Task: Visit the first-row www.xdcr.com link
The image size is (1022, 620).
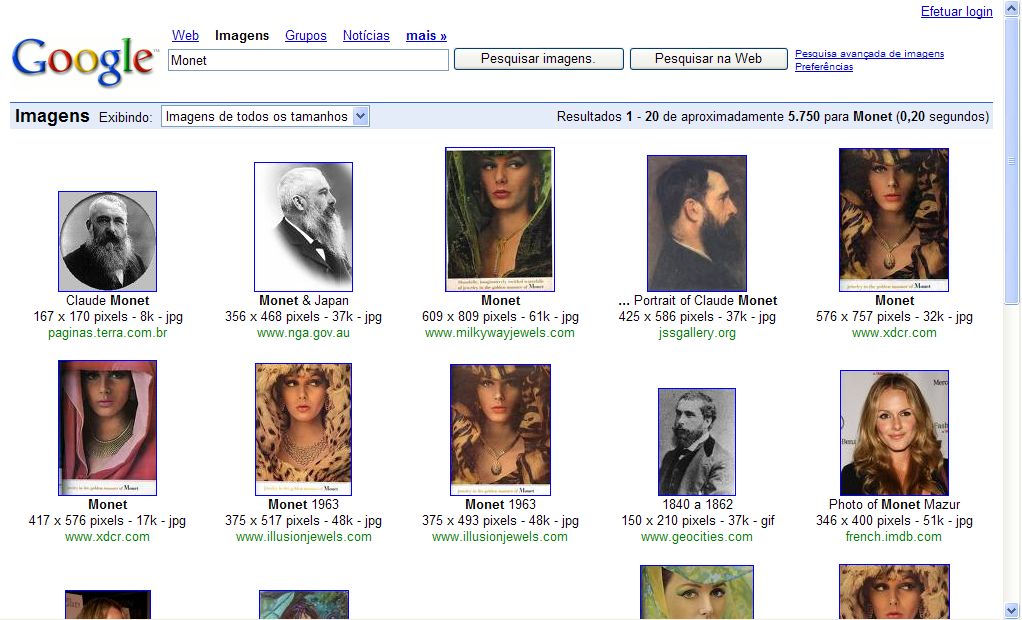Action: pos(894,332)
